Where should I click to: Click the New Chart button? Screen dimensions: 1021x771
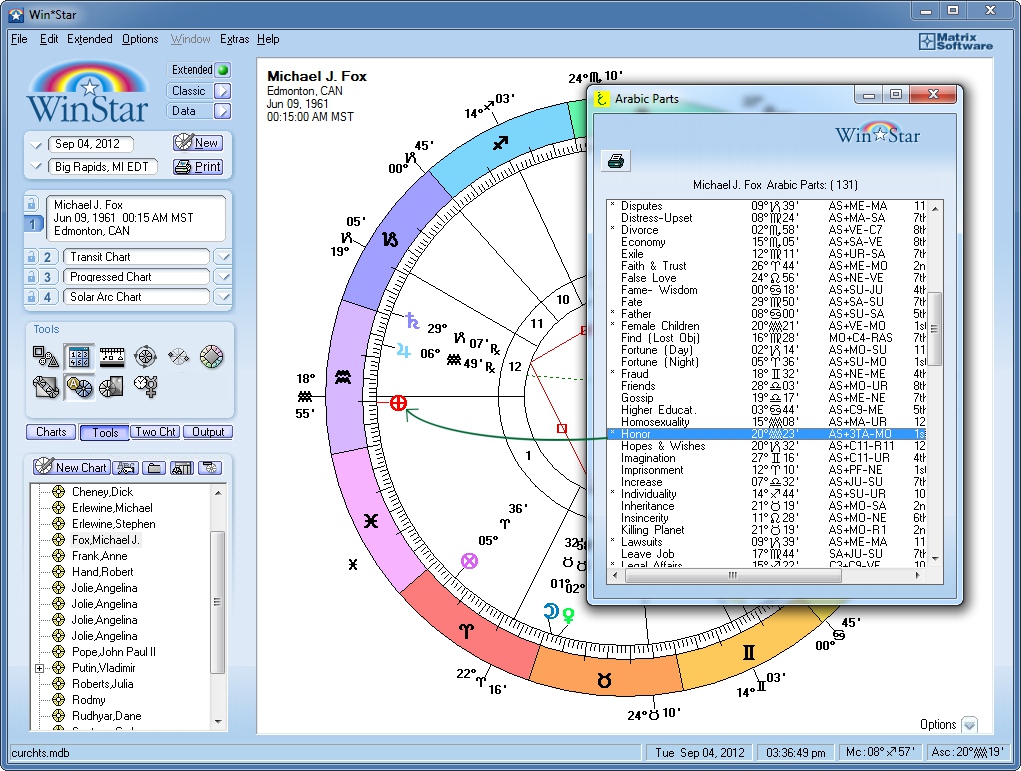coord(70,467)
